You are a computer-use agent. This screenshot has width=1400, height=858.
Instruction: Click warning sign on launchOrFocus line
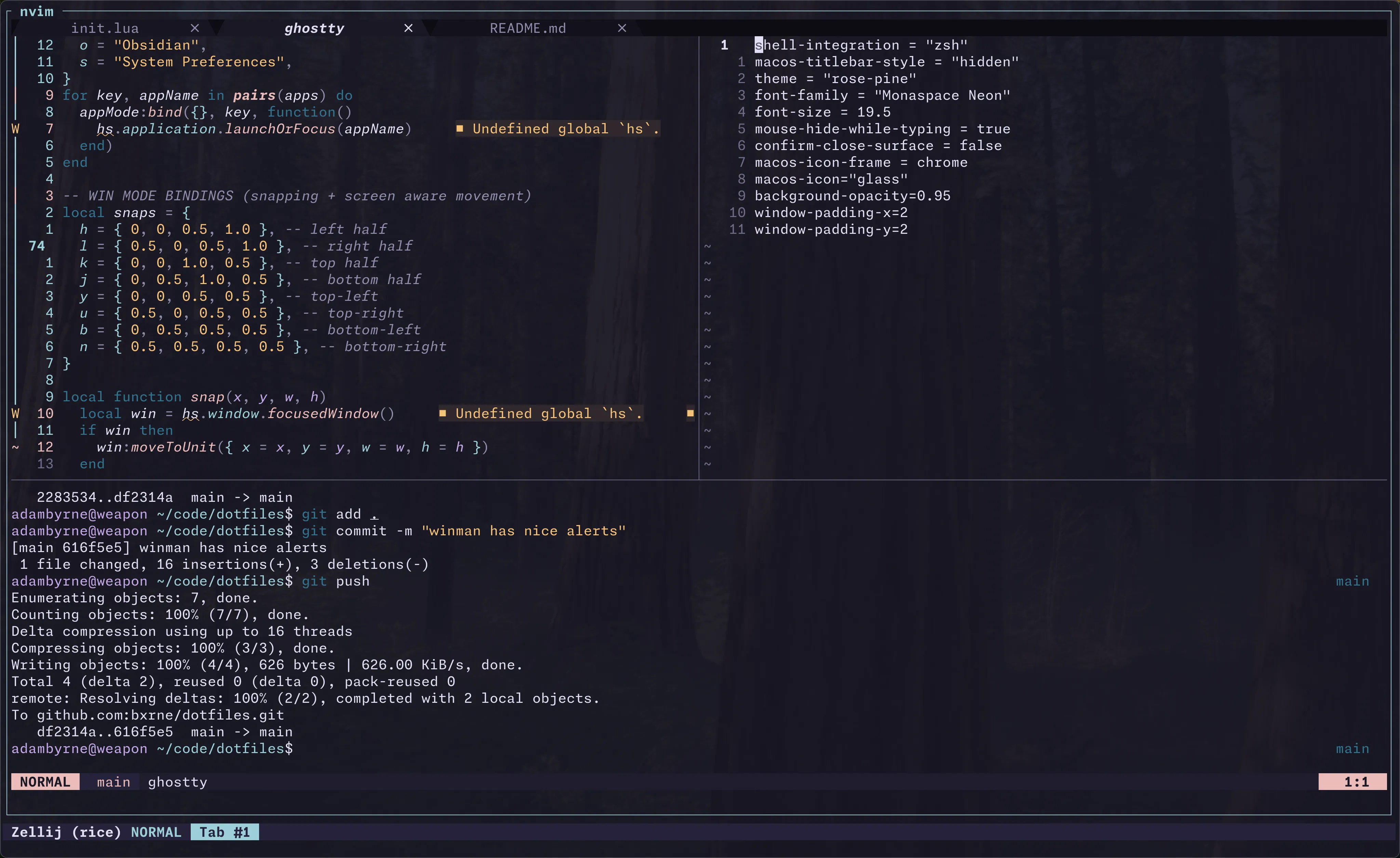click(15, 129)
